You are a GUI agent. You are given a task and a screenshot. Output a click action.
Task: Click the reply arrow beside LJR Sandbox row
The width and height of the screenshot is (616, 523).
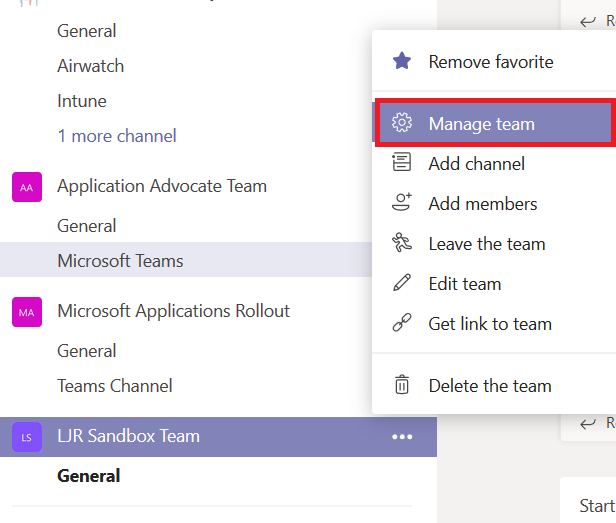click(x=588, y=424)
